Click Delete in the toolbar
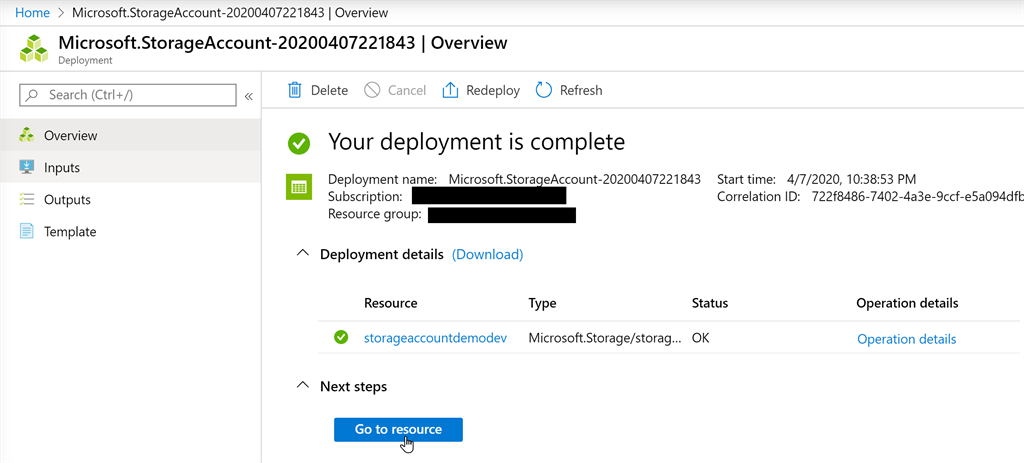Screen dimensions: 1024x463 pos(318,90)
